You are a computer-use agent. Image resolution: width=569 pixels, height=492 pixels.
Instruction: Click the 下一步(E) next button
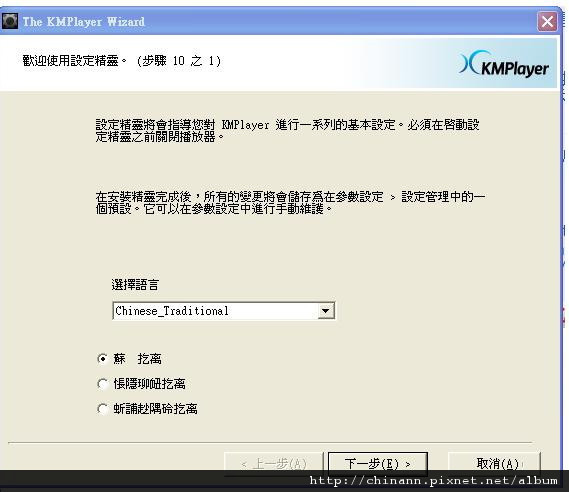378,463
